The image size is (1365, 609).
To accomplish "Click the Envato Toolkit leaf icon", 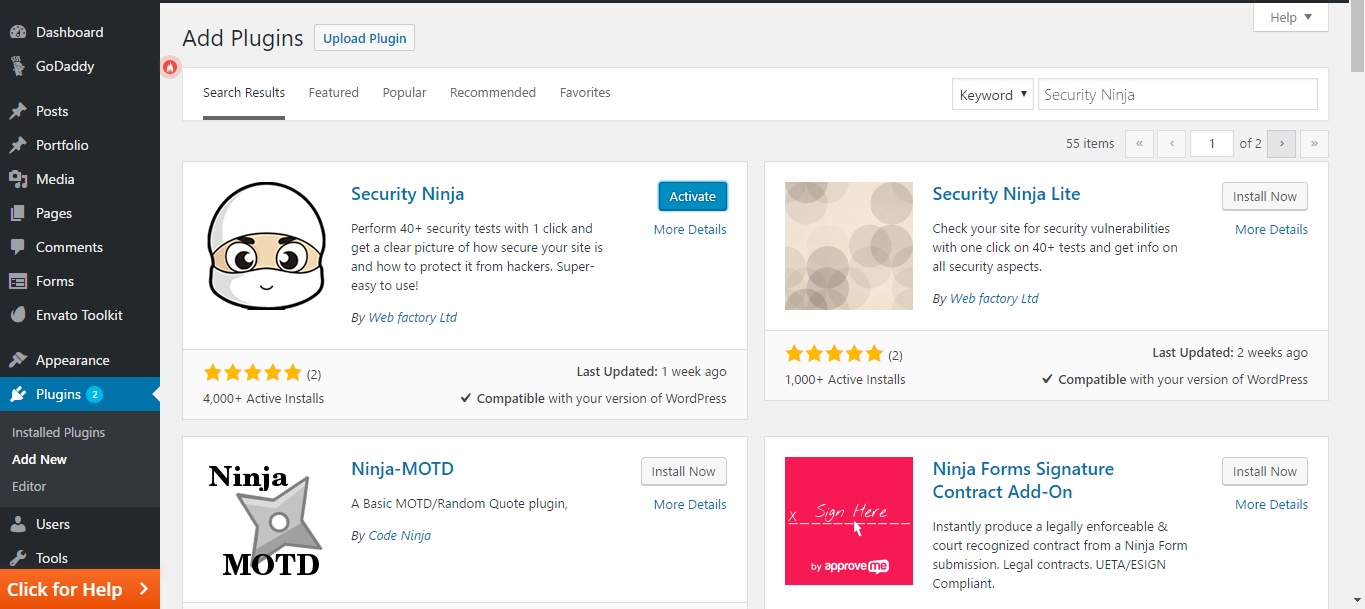I will coord(18,315).
